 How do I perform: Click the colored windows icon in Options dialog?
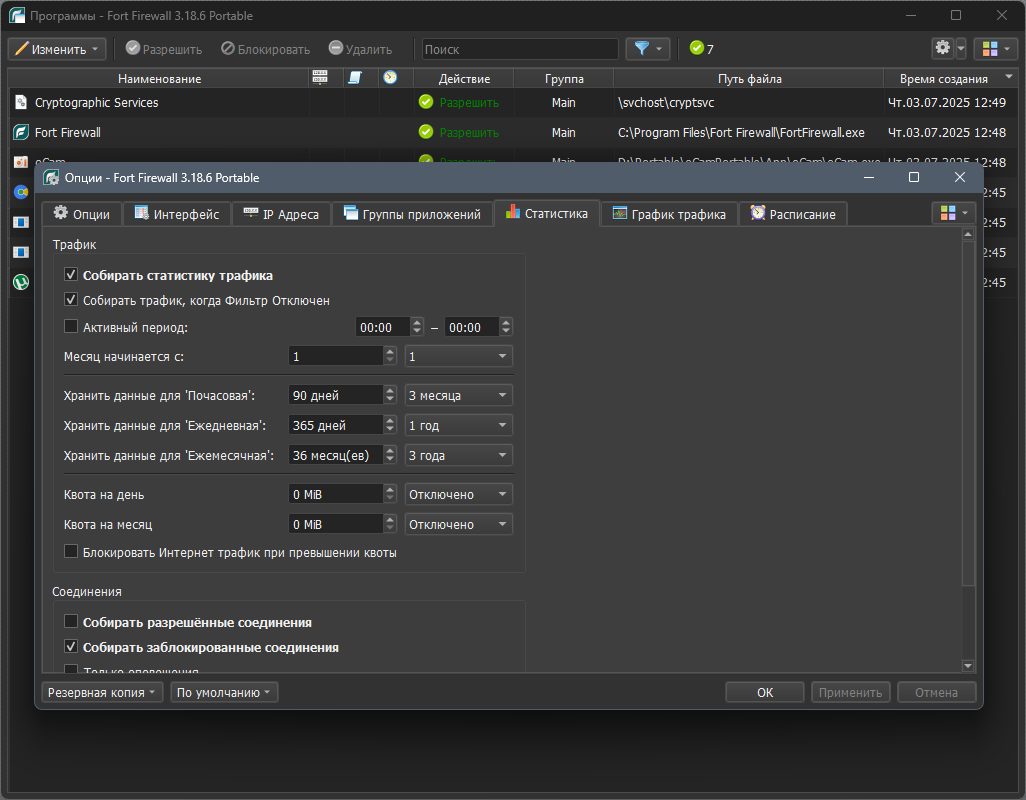tap(947, 213)
